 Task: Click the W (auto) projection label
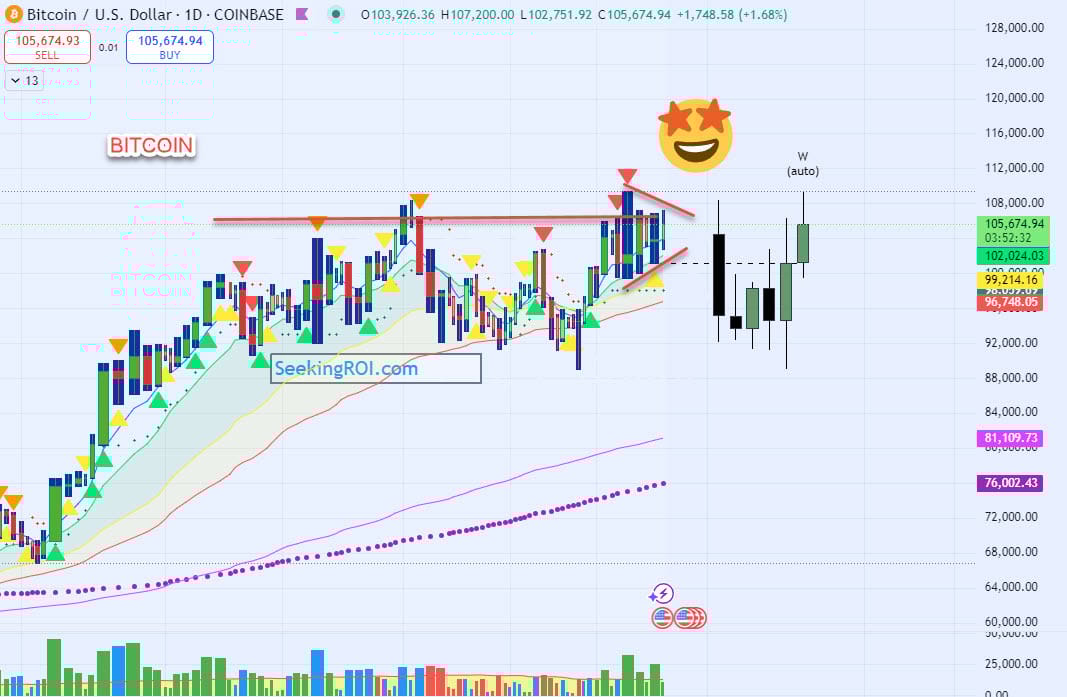tap(803, 164)
